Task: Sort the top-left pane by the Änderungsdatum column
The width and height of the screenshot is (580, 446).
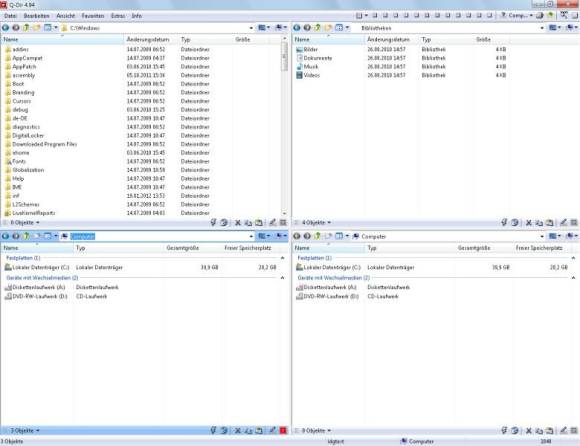Action: (x=148, y=39)
